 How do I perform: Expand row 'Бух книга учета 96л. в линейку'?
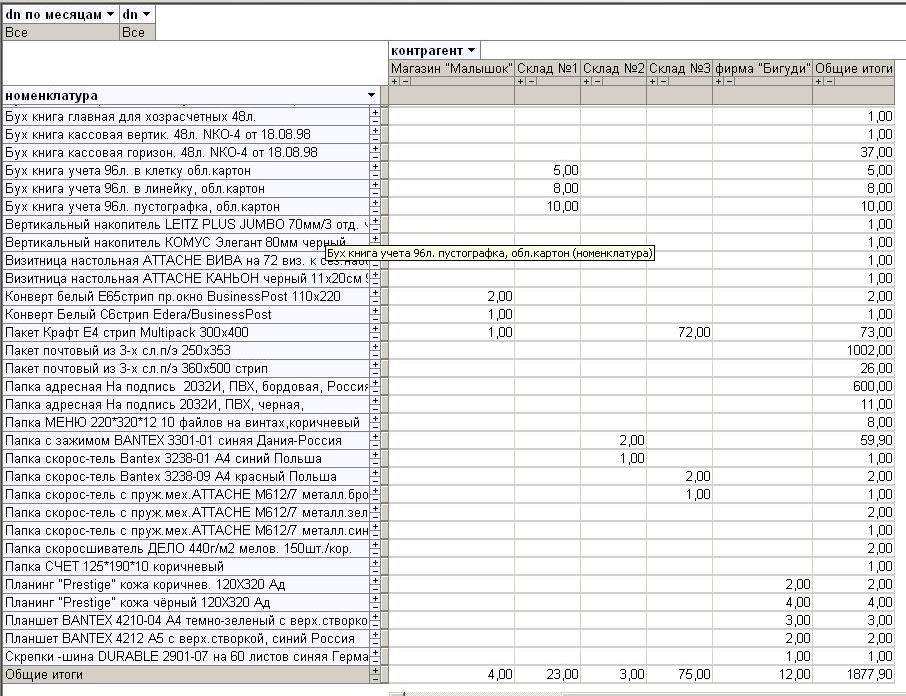(375, 185)
